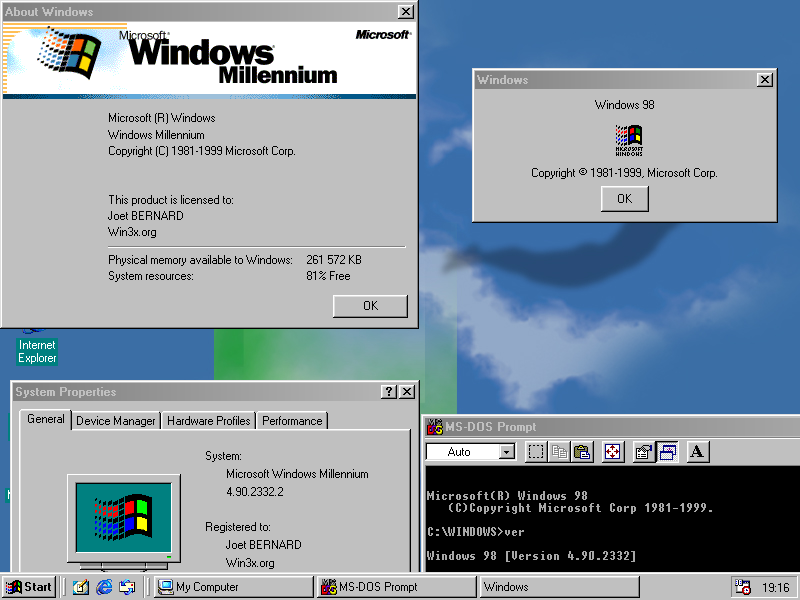Image resolution: width=800 pixels, height=600 pixels.
Task: Switch MS-DOS Prompt to full screen
Action: [613, 452]
